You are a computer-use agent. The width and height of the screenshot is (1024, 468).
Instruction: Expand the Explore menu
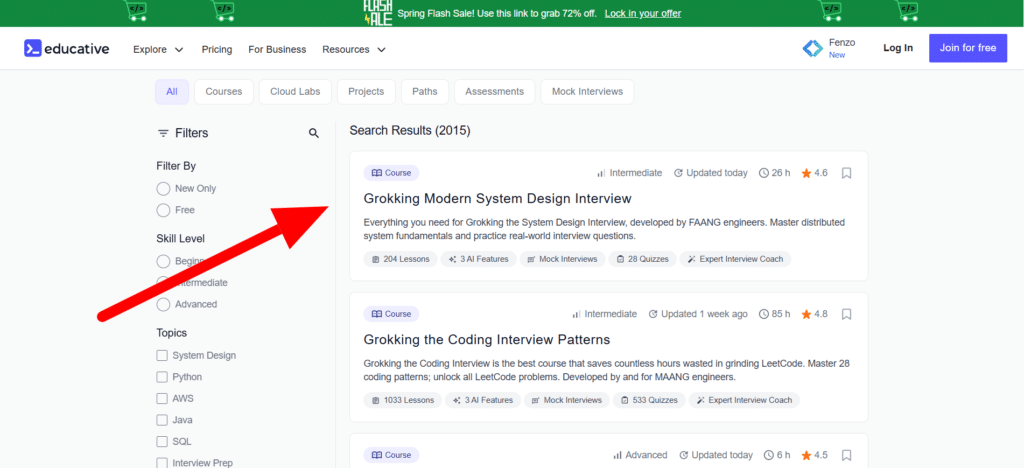158,49
